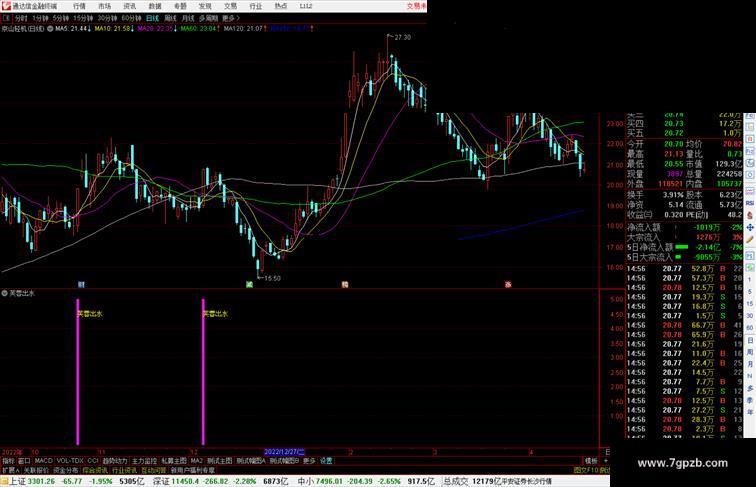Expand 更多 in the indicator tab bar
Viewport: 756px width, 487px height.
tap(309, 461)
